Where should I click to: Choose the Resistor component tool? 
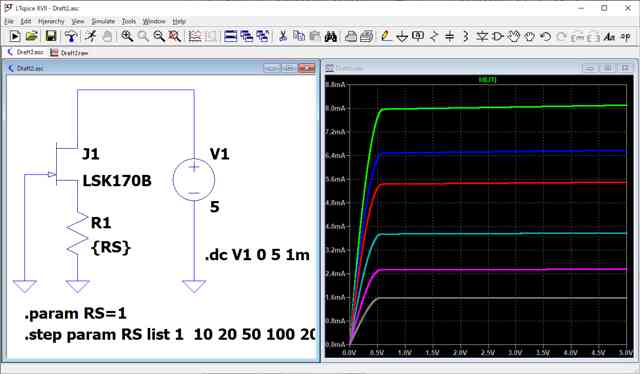tap(434, 36)
